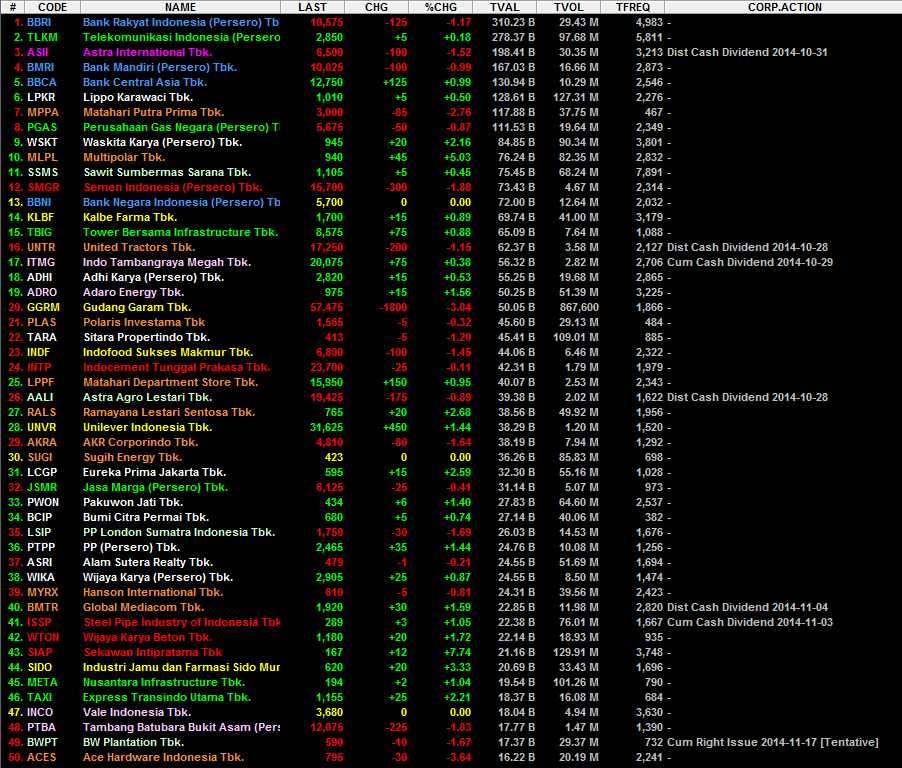Image resolution: width=902 pixels, height=768 pixels.
Task: Click AALI Dist Cash Dividend 2014-10-28
Action: (x=747, y=397)
